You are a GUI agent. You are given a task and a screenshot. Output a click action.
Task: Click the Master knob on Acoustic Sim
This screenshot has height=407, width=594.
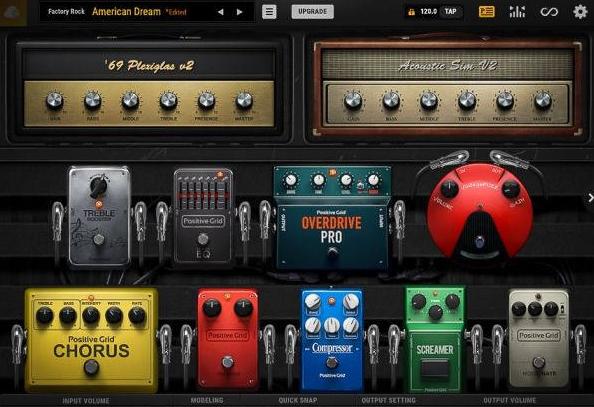542,101
